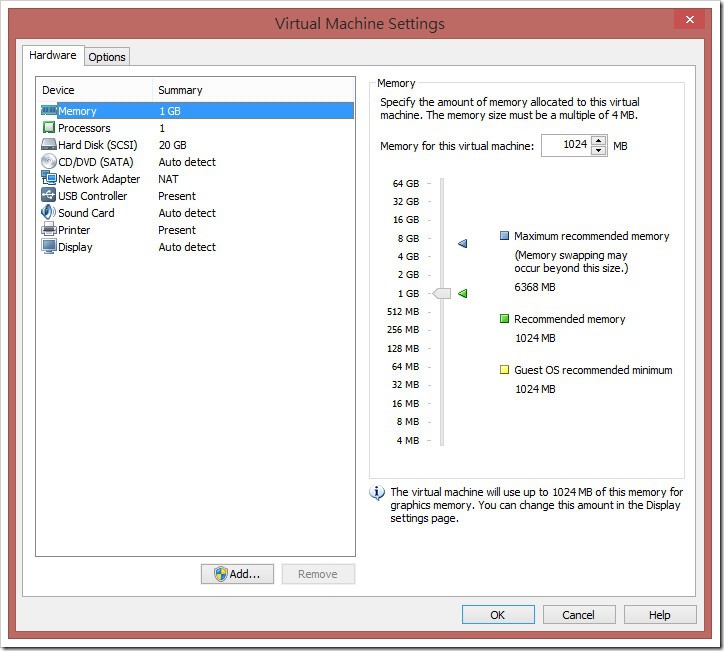The height and width of the screenshot is (651, 724).
Task: Click the NAT summary value
Action: tap(168, 179)
